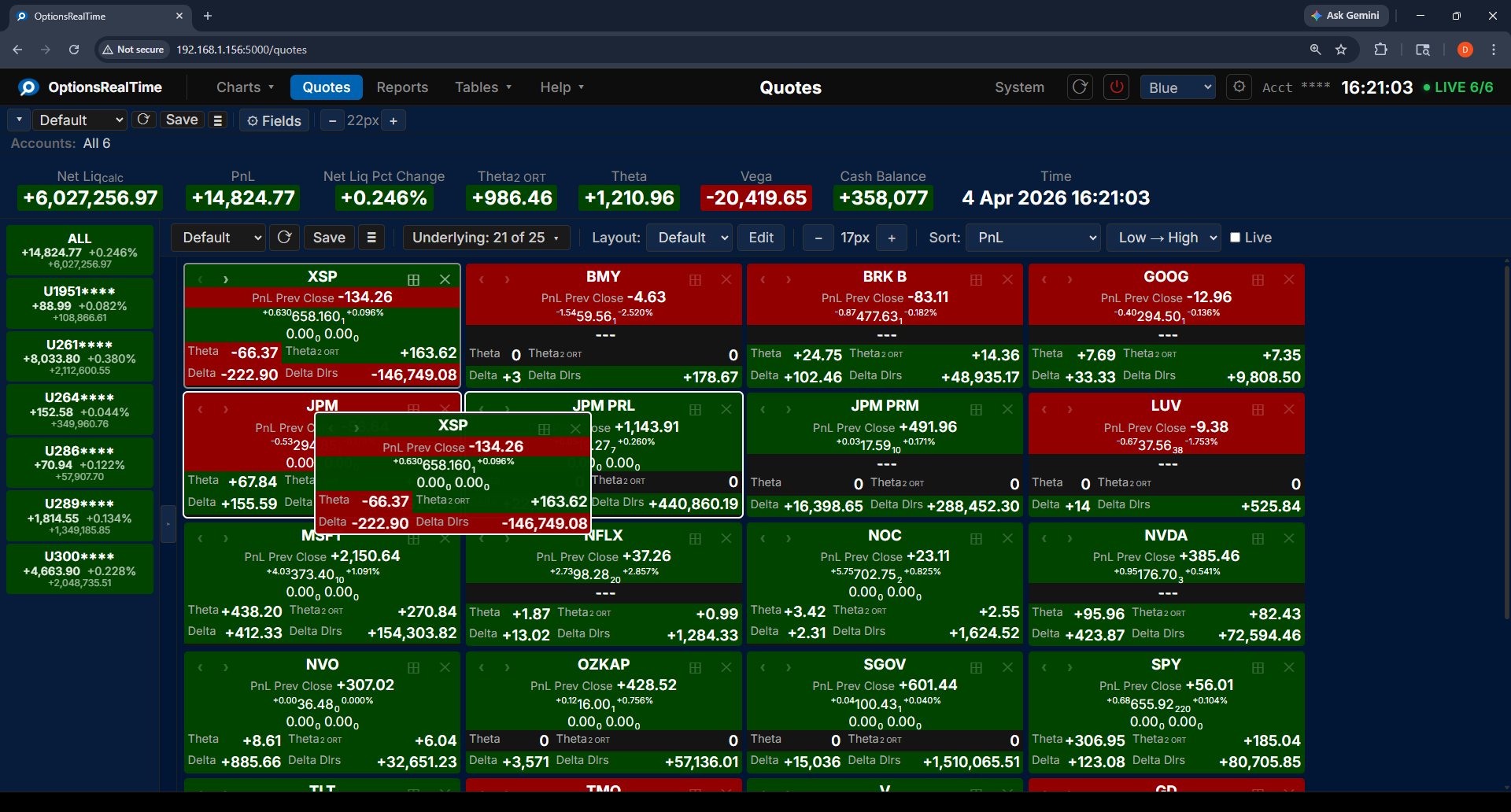Open the browser extensions puzzle icon
1511x812 pixels.
1380,50
